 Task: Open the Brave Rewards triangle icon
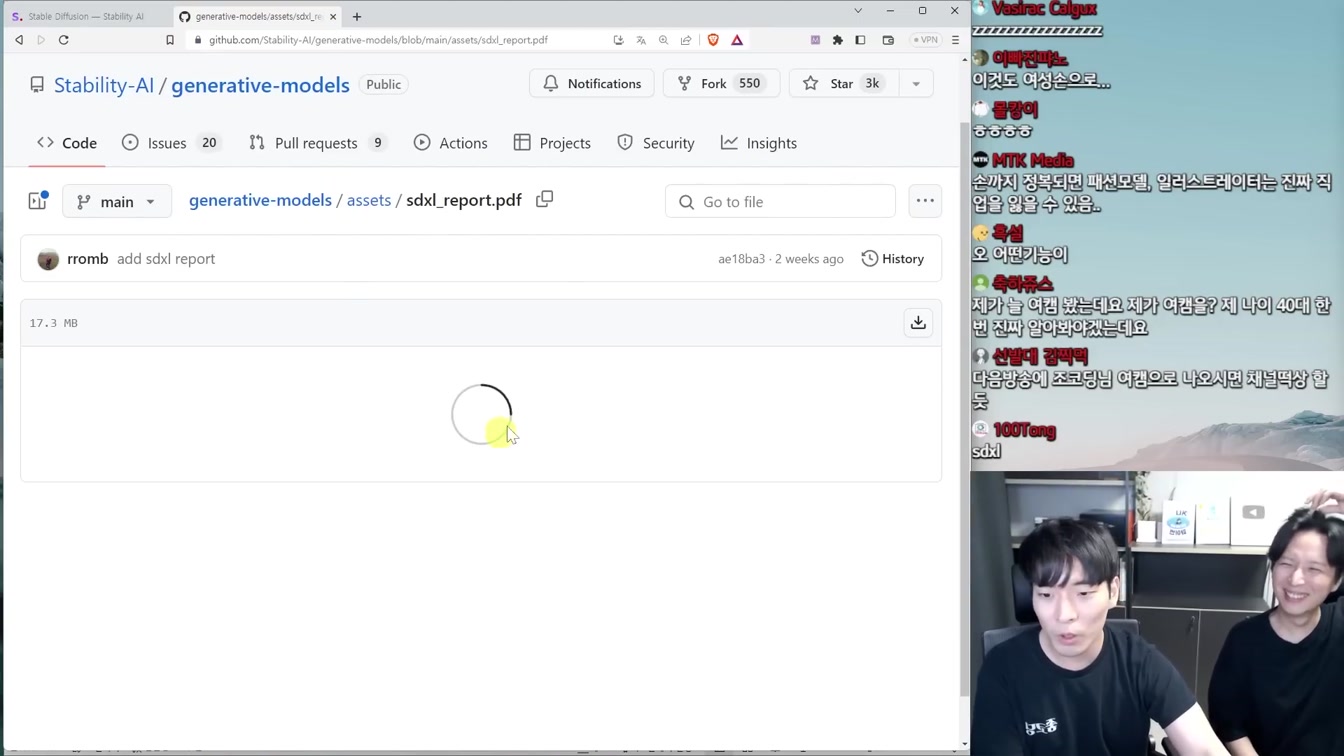737,40
